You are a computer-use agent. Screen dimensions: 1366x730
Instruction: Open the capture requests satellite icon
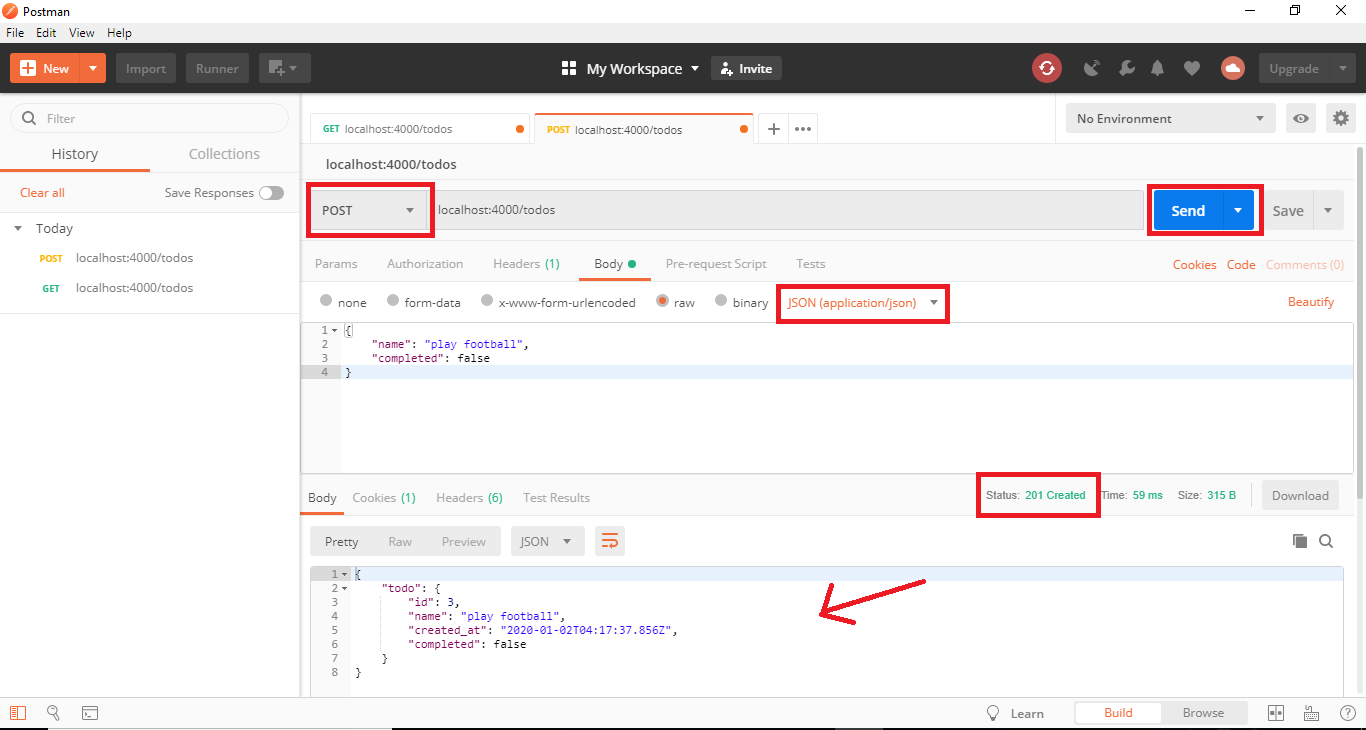click(1092, 68)
